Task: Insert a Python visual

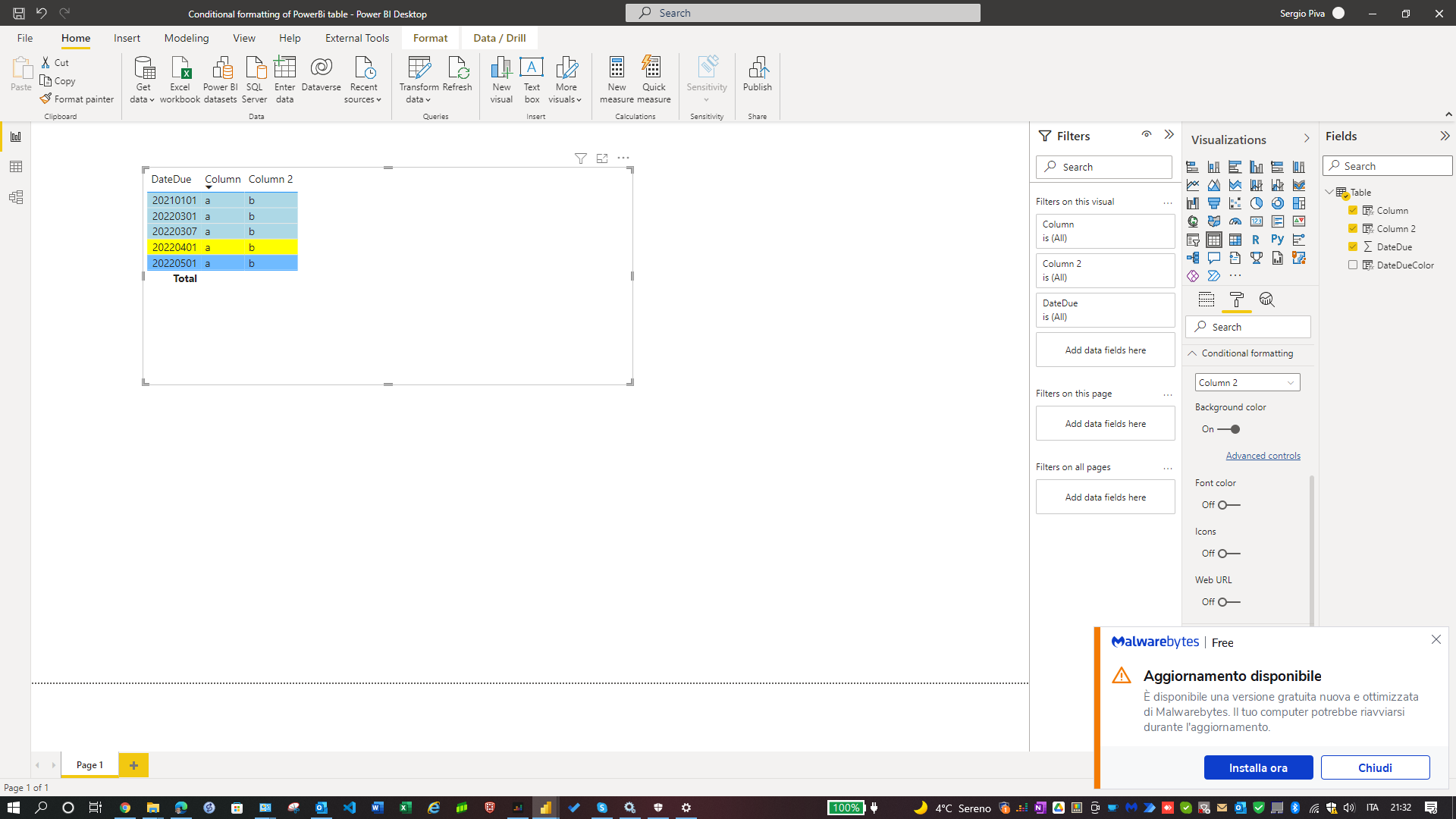Action: pyautogui.click(x=1278, y=240)
